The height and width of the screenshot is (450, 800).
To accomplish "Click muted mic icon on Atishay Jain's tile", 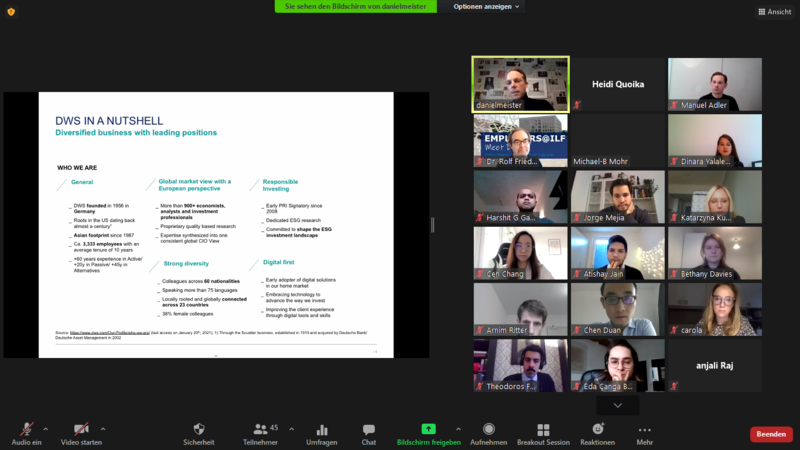I will tap(577, 274).
